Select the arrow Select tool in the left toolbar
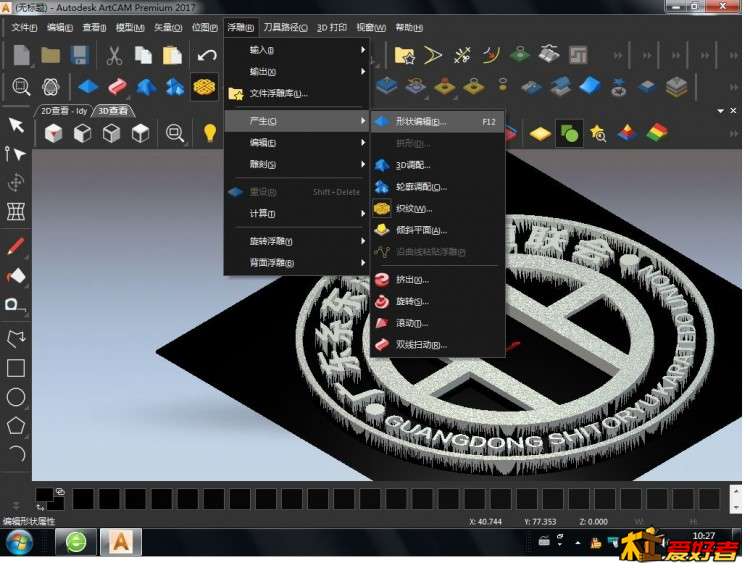The width and height of the screenshot is (750, 568). [16, 125]
